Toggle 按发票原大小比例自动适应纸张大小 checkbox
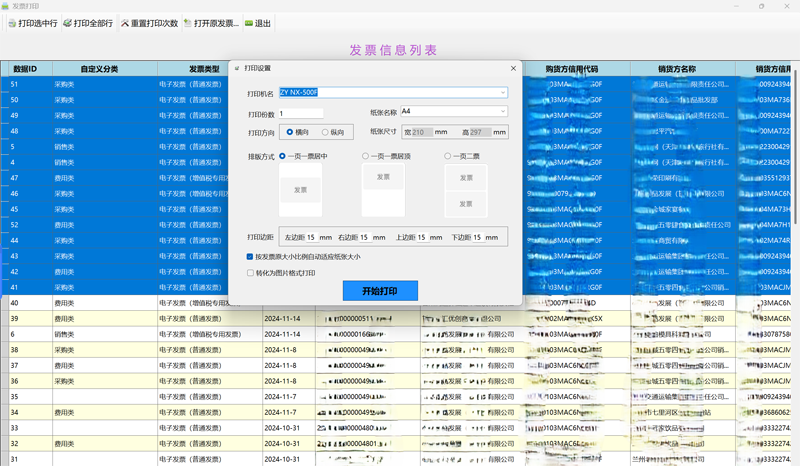Viewport: 800px width, 466px height. pyautogui.click(x=250, y=257)
